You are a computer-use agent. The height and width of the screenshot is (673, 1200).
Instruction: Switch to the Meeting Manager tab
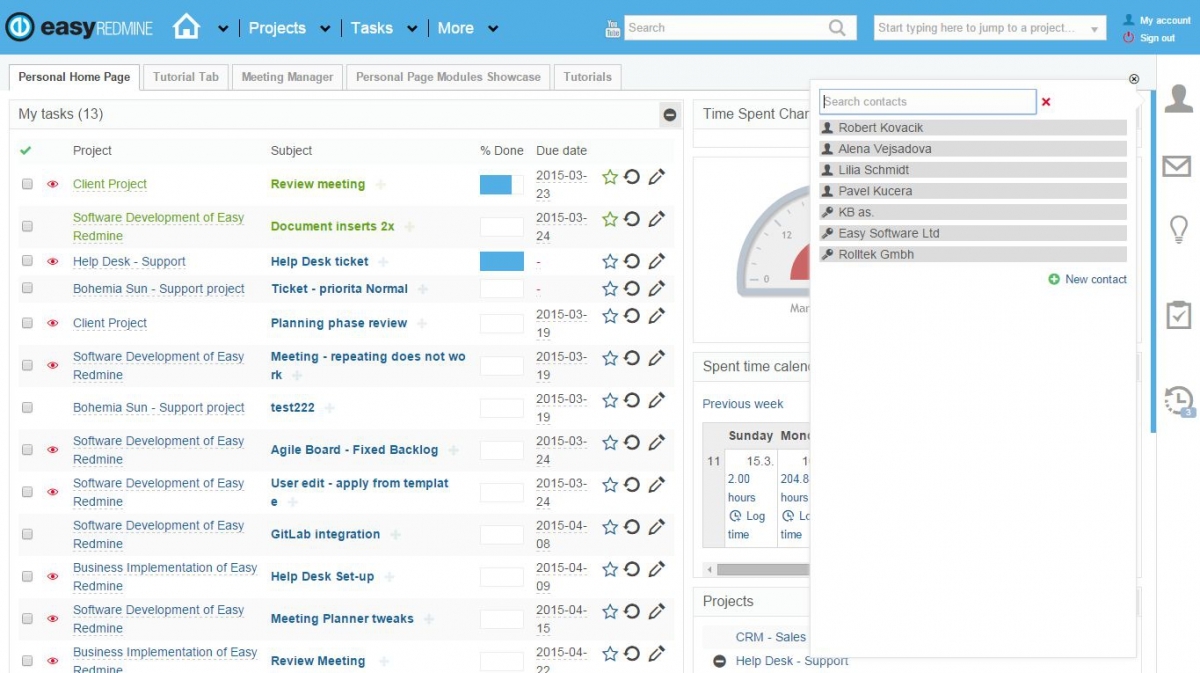coord(287,77)
